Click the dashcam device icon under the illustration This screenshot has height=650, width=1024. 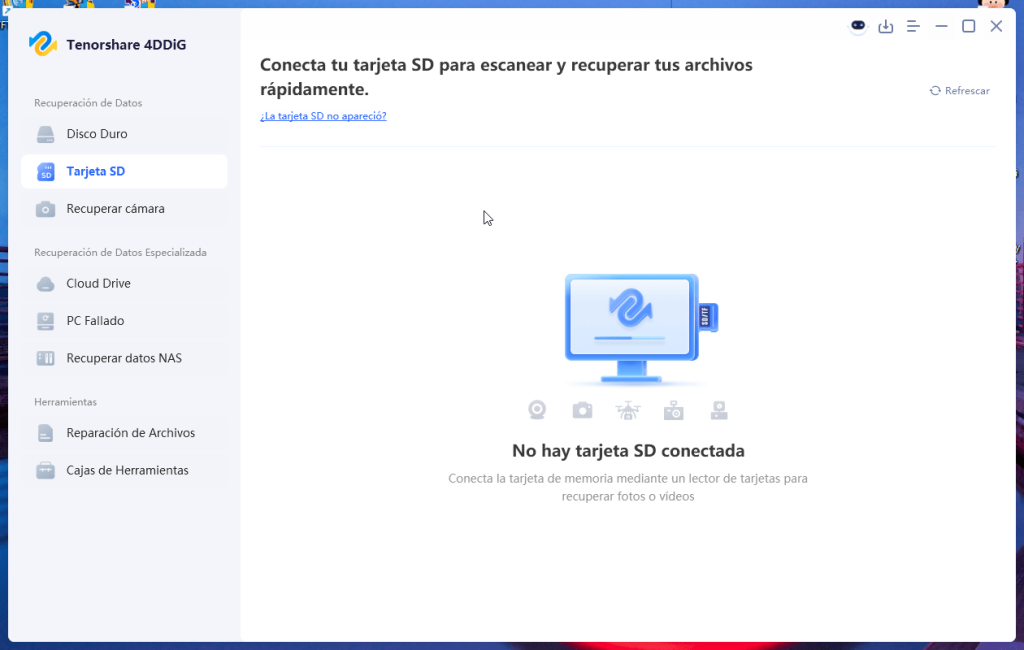(x=719, y=410)
